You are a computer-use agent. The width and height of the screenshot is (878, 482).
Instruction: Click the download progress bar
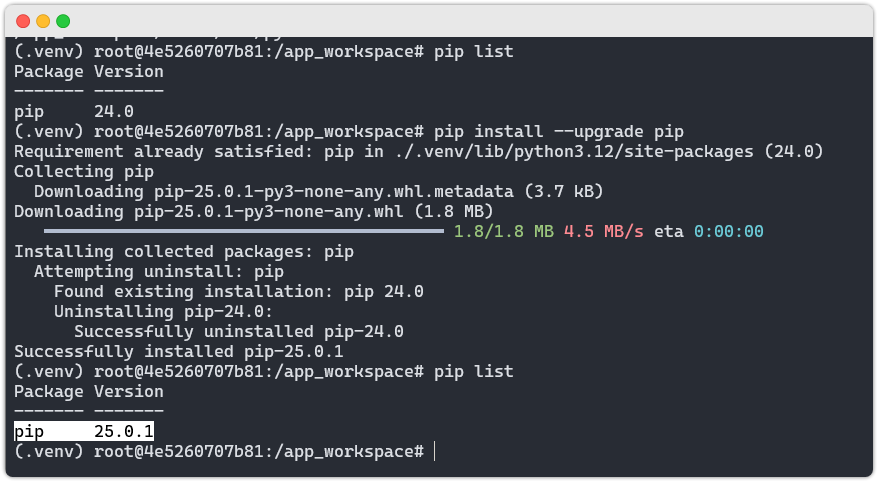(244, 231)
